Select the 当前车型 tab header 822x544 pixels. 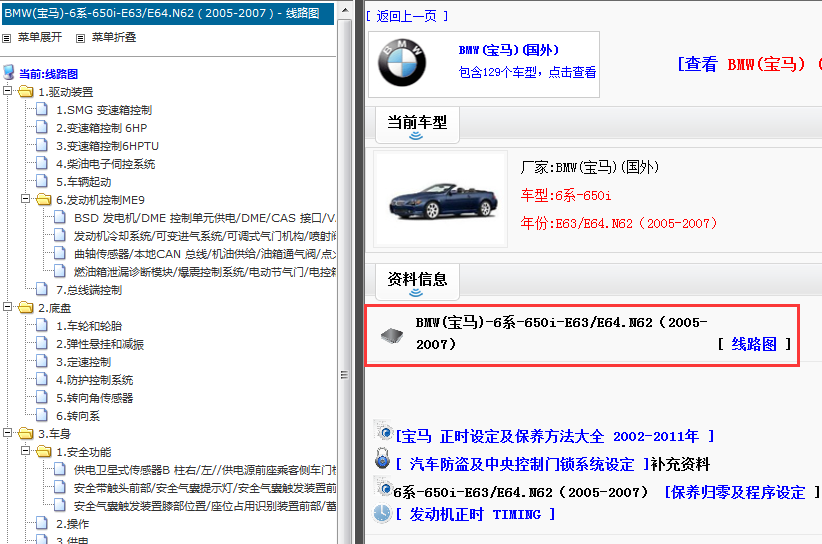[x=417, y=125]
